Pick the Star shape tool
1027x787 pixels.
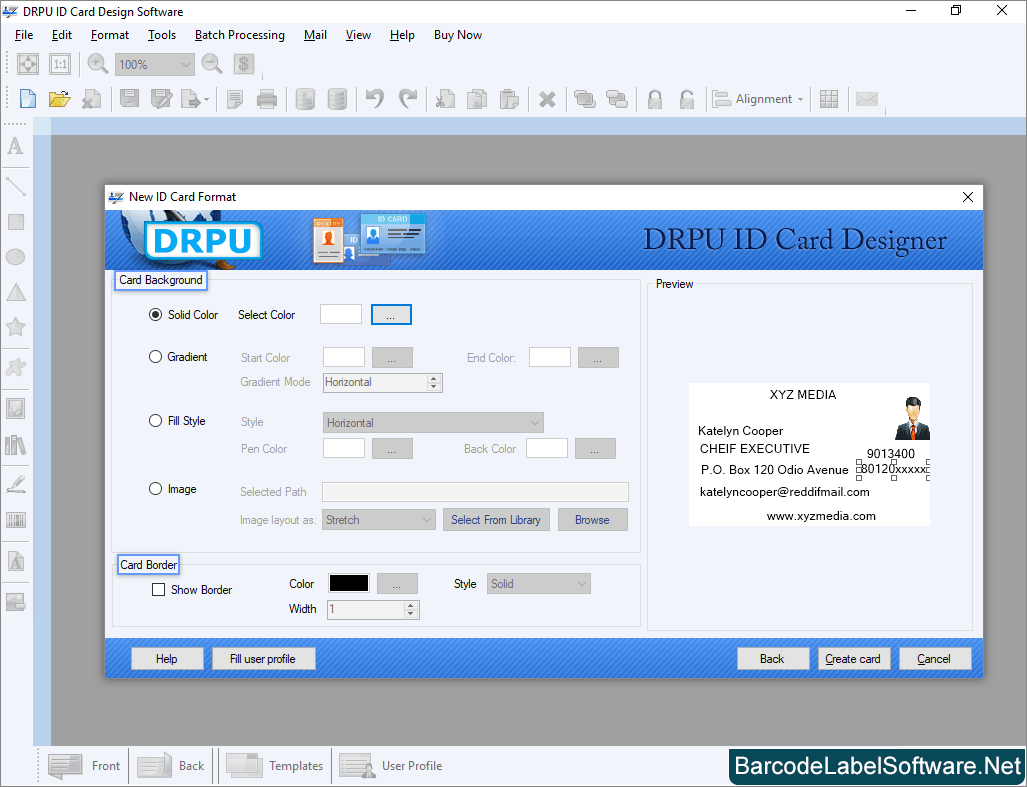[x=15, y=327]
